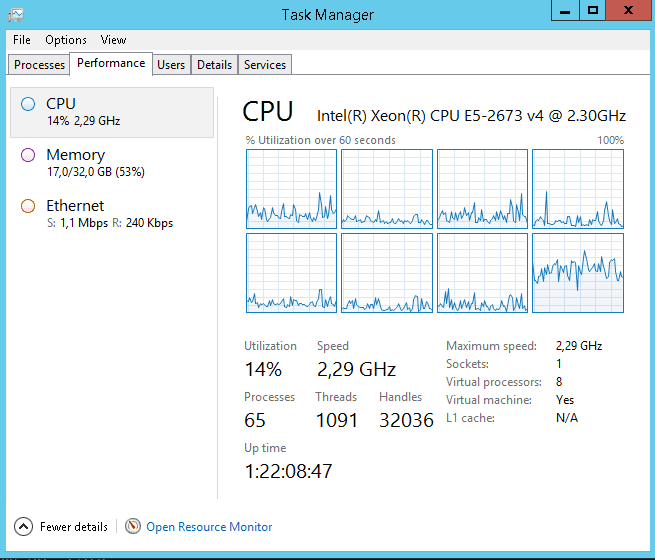Image resolution: width=655 pixels, height=560 pixels.
Task: Click the Open Resource Monitor link
Action: coord(209,527)
